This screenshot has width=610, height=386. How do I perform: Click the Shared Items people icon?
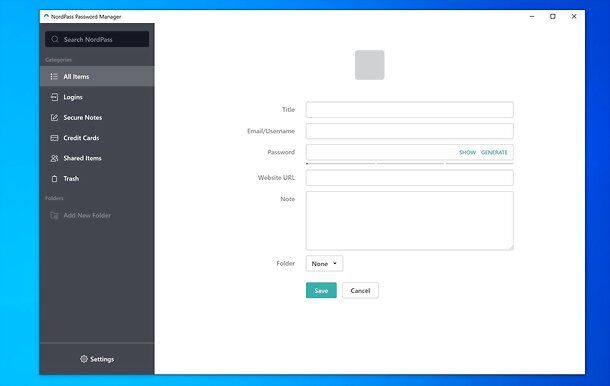pos(54,158)
